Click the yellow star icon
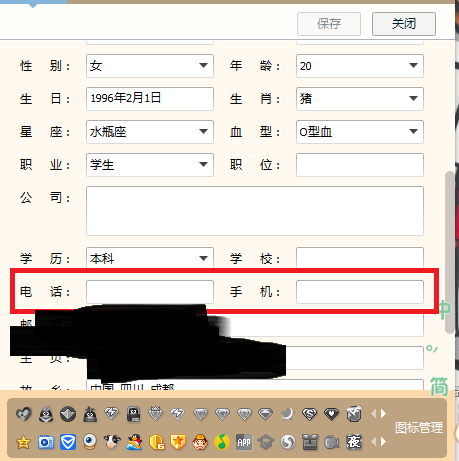The width and height of the screenshot is (459, 461). [x=23, y=442]
